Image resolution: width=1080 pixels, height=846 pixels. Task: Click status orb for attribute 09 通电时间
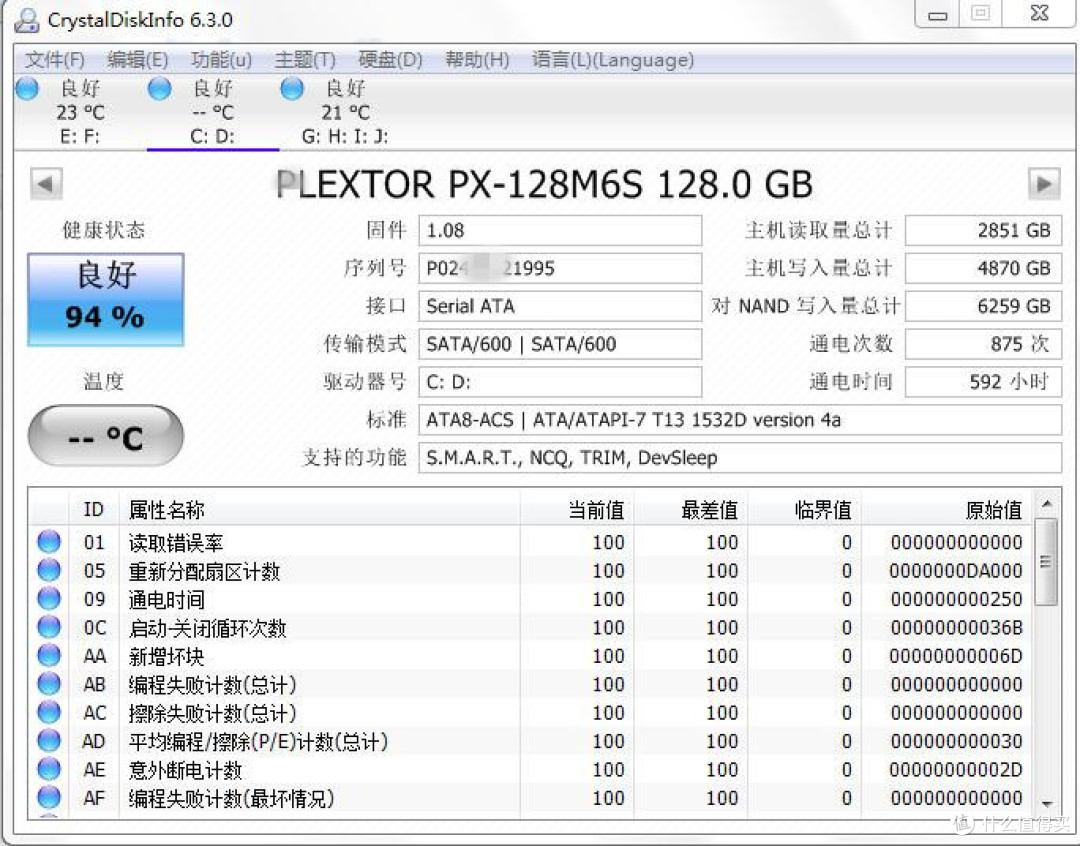click(49, 599)
